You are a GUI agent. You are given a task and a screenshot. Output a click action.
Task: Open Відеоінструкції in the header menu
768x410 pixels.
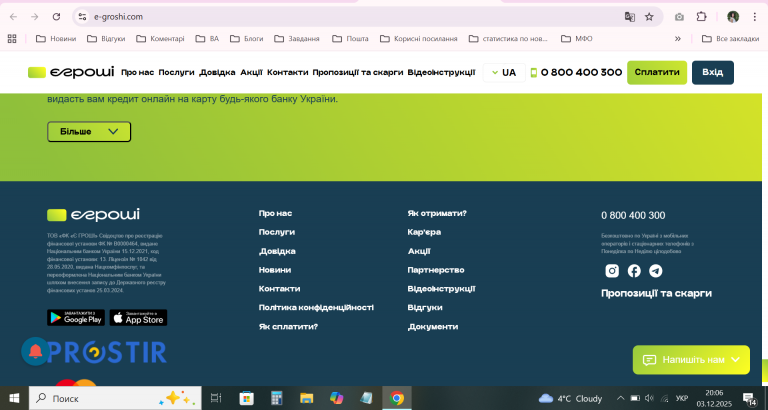(441, 72)
